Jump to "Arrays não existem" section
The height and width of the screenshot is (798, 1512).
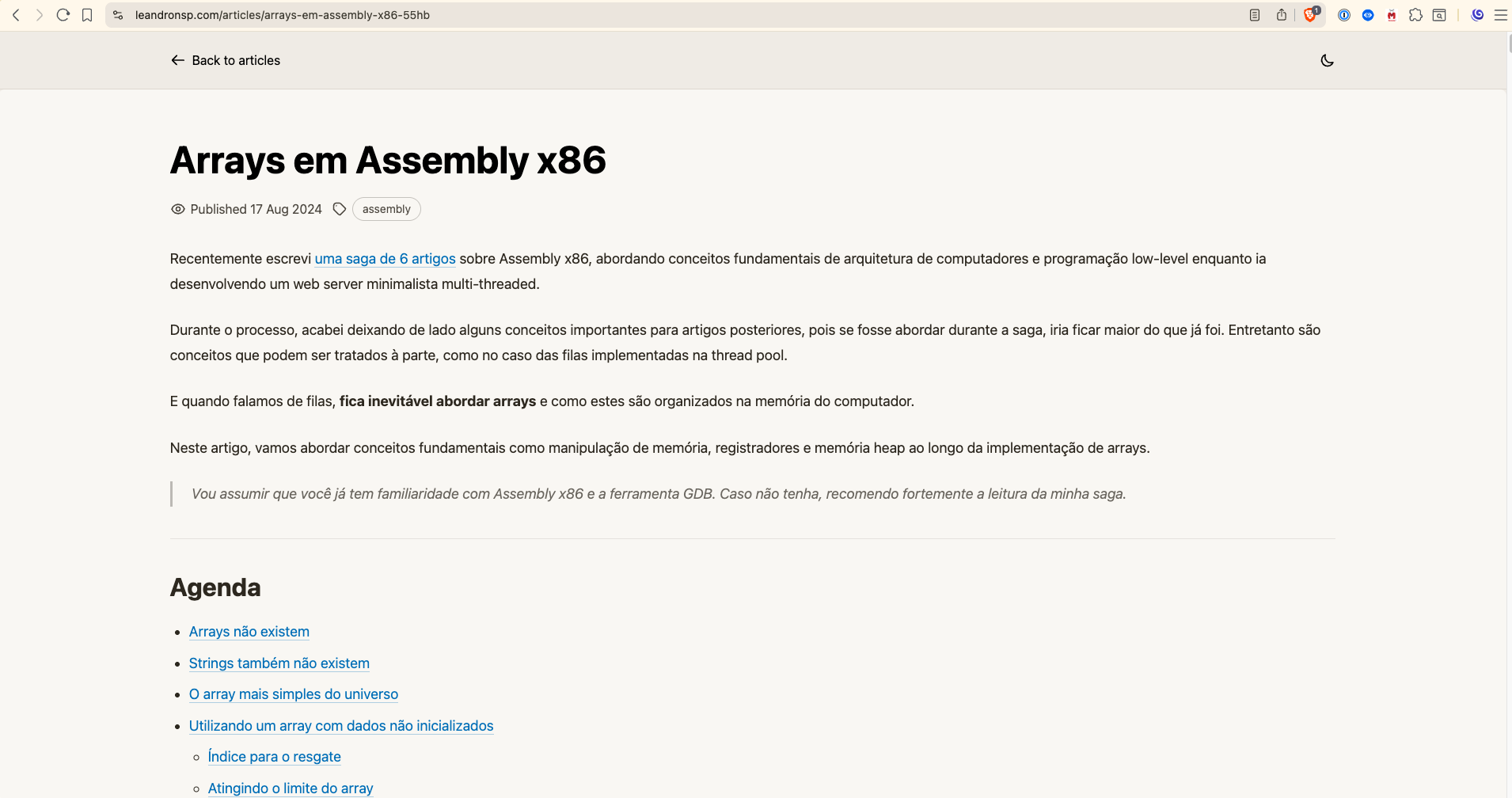(249, 632)
